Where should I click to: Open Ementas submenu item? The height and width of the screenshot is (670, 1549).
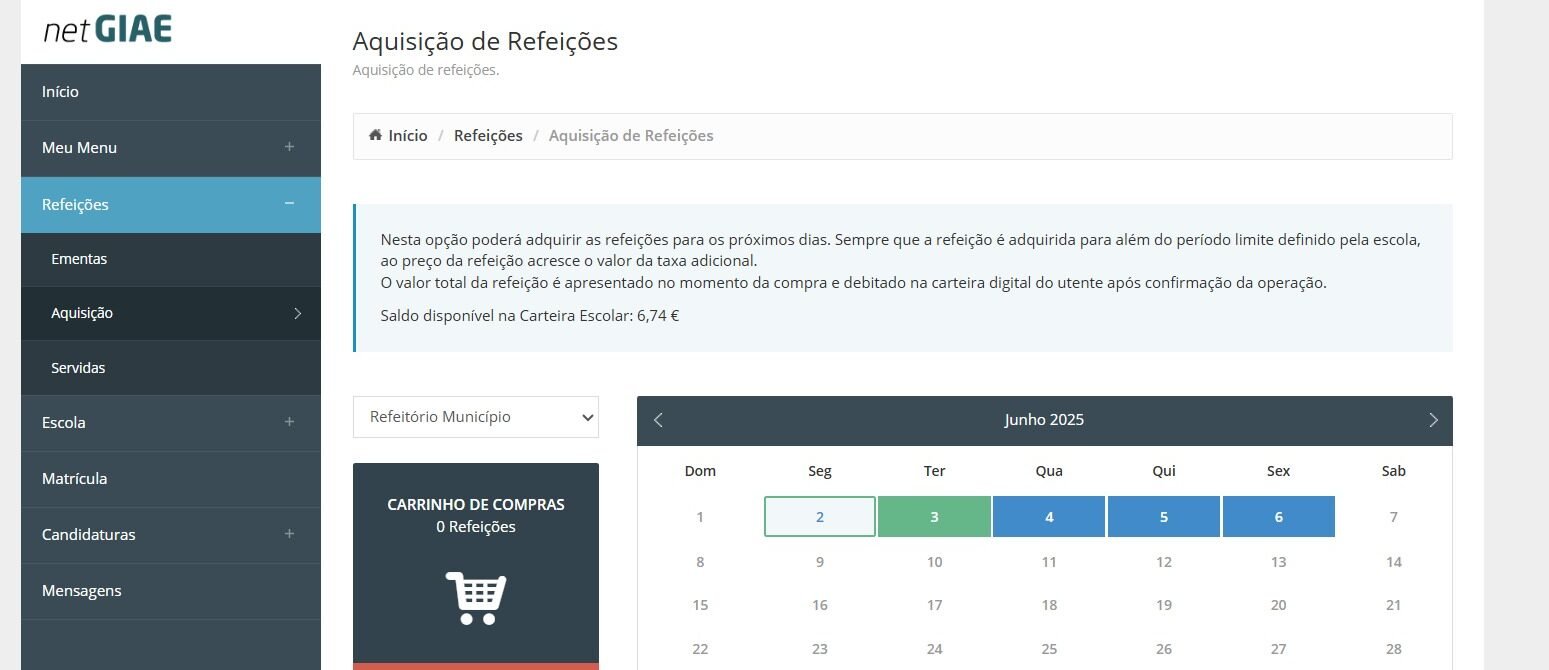coord(171,259)
